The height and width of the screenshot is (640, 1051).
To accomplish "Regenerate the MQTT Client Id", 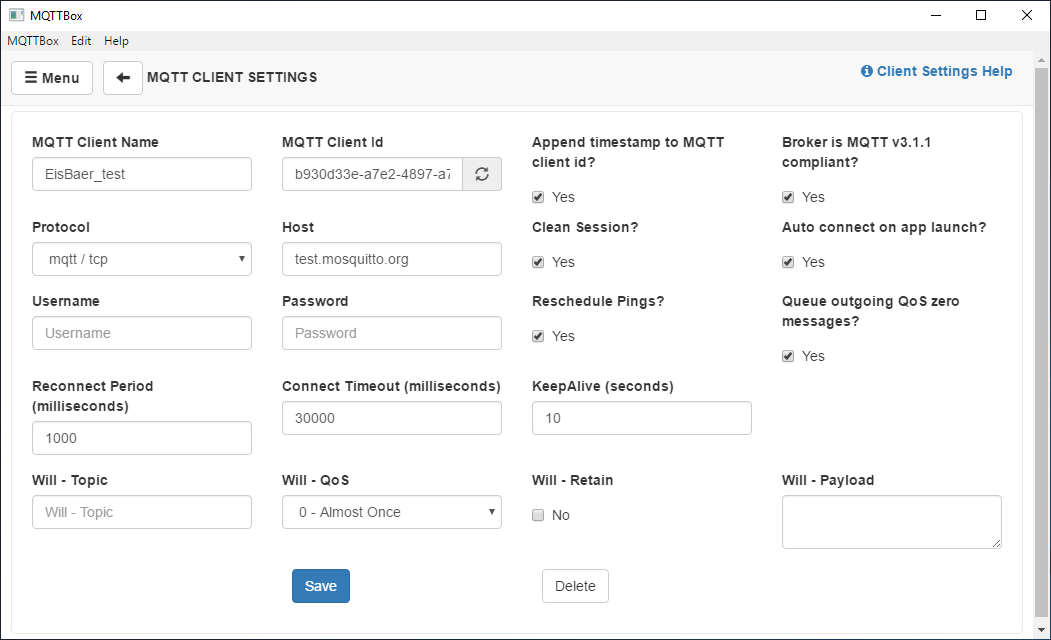I will point(482,174).
